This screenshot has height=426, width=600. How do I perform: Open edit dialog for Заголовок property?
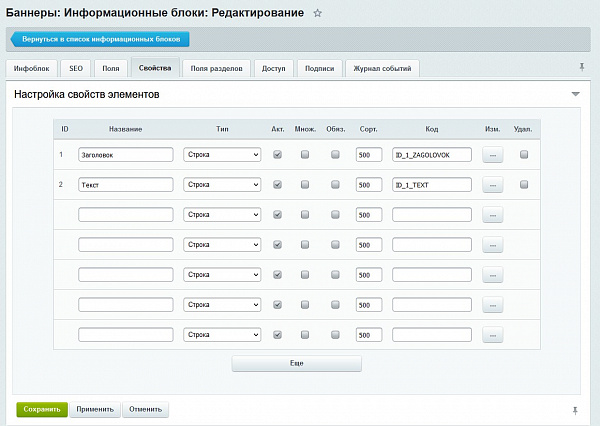tap(492, 155)
